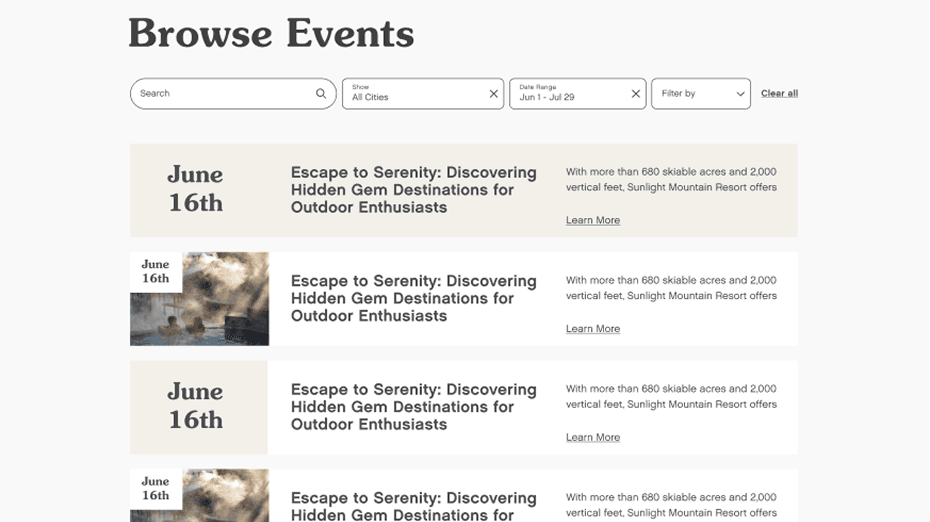
Task: Open the fourth event title at the page bottom
Action: click(413, 506)
